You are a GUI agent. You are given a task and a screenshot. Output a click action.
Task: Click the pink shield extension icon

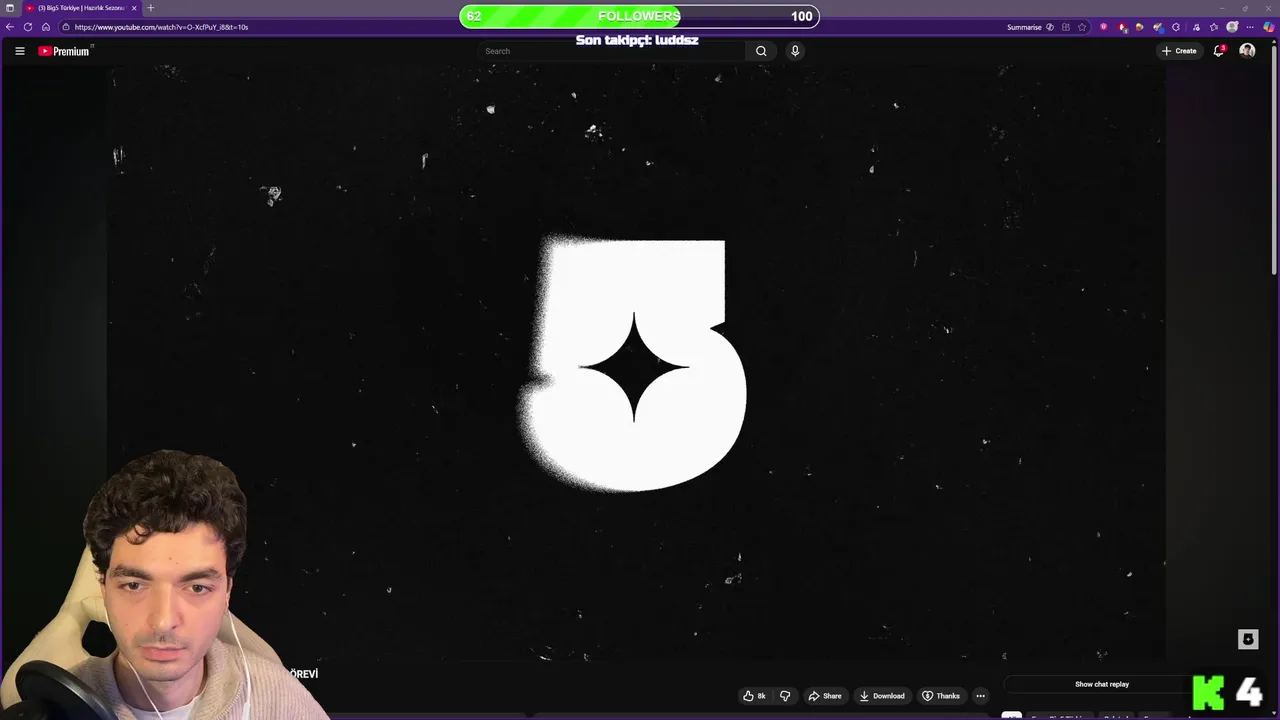click(x=1104, y=27)
